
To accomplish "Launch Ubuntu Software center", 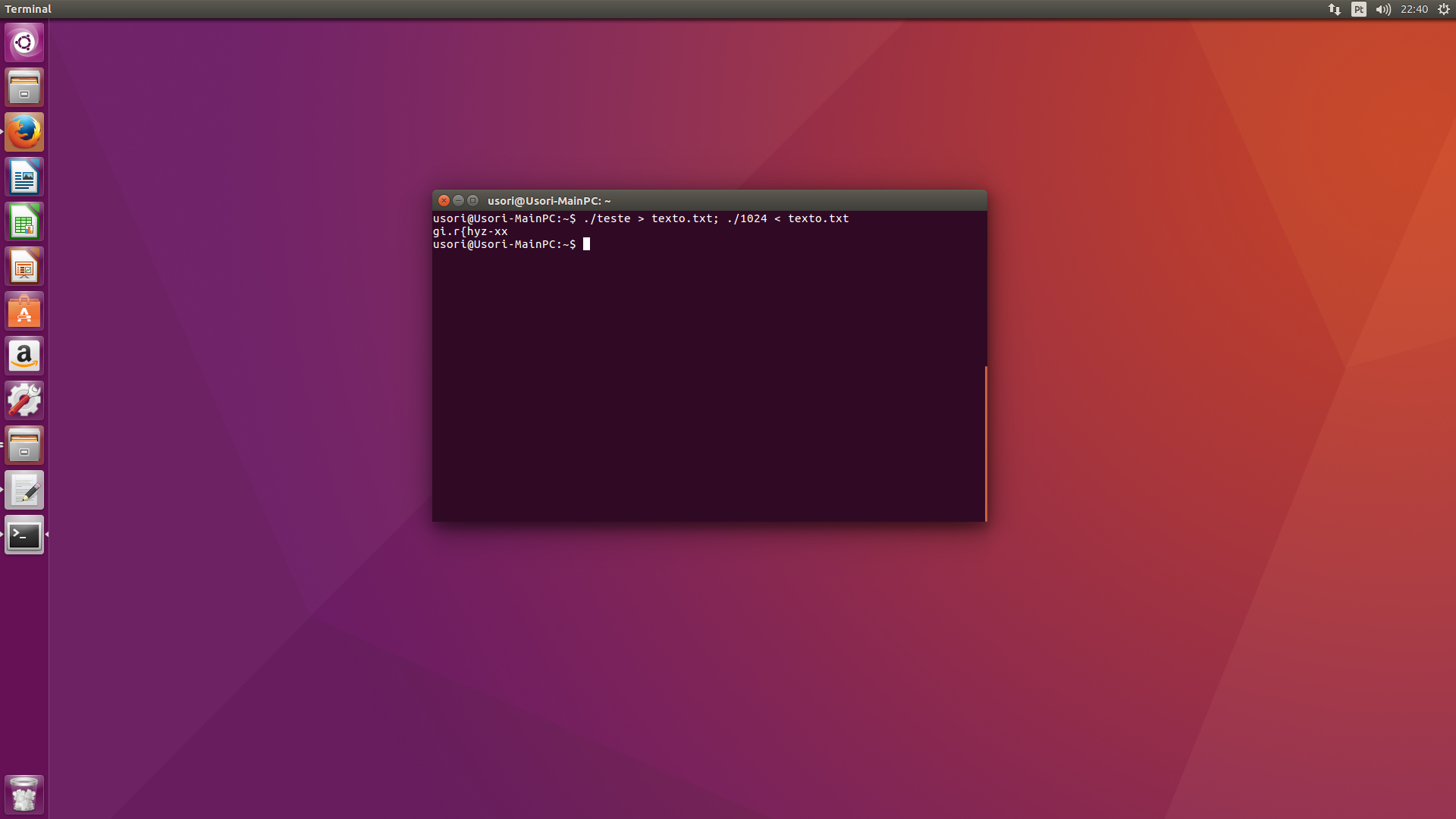I will pyautogui.click(x=24, y=311).
